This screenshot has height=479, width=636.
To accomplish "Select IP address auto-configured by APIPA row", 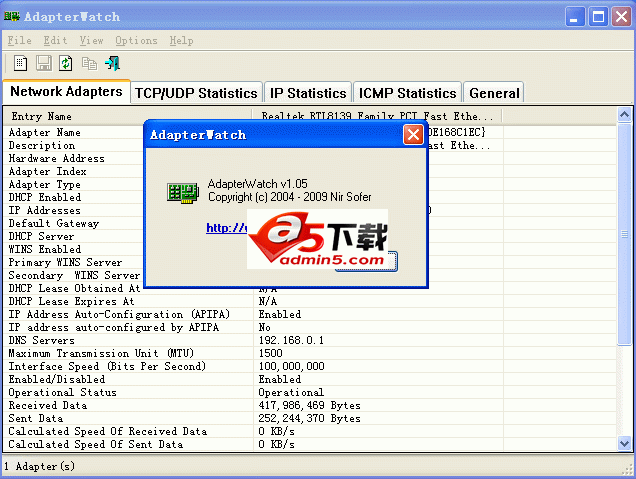I will click(310, 327).
